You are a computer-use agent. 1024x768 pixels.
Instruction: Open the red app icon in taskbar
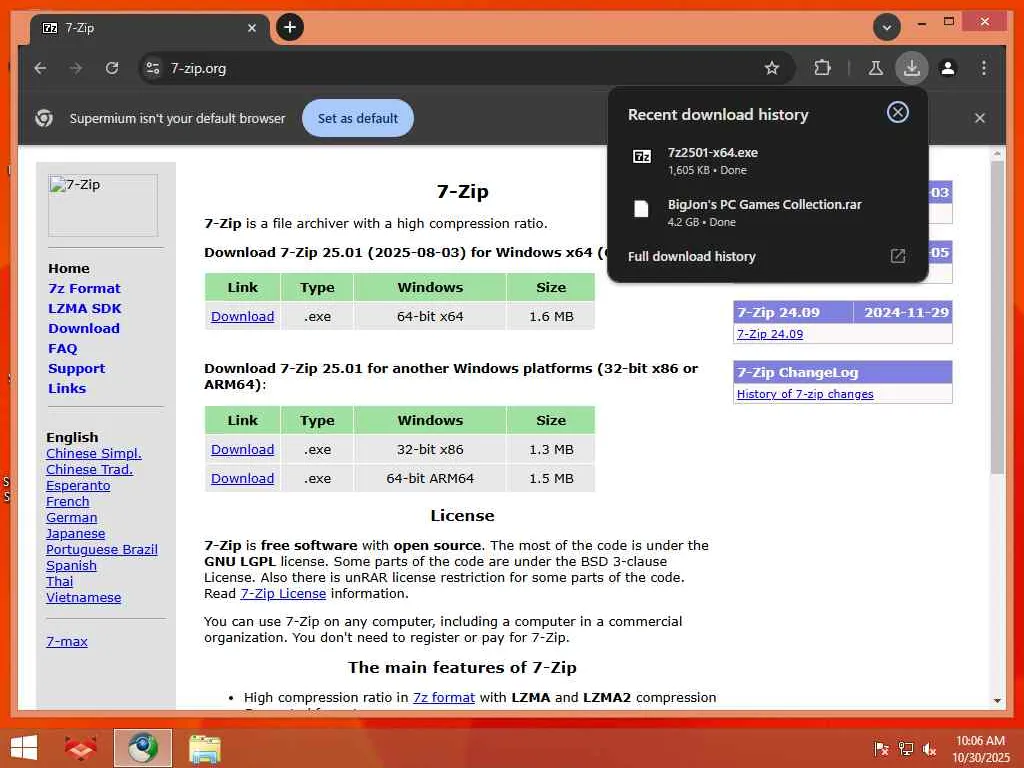tap(80, 748)
